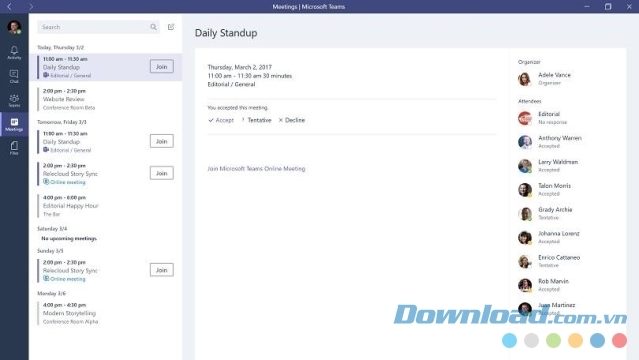Click the Adele Vance name

(x=554, y=75)
